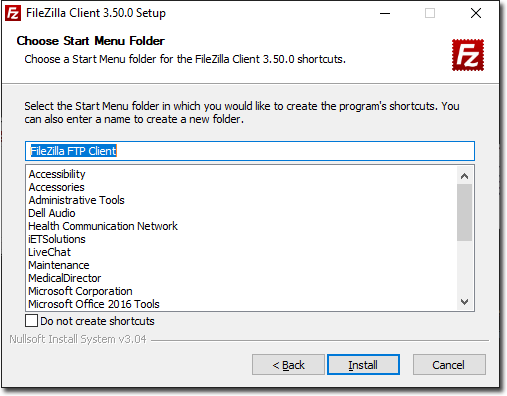Select the Accessories folder
The height and width of the screenshot is (396, 507).
tap(57, 187)
